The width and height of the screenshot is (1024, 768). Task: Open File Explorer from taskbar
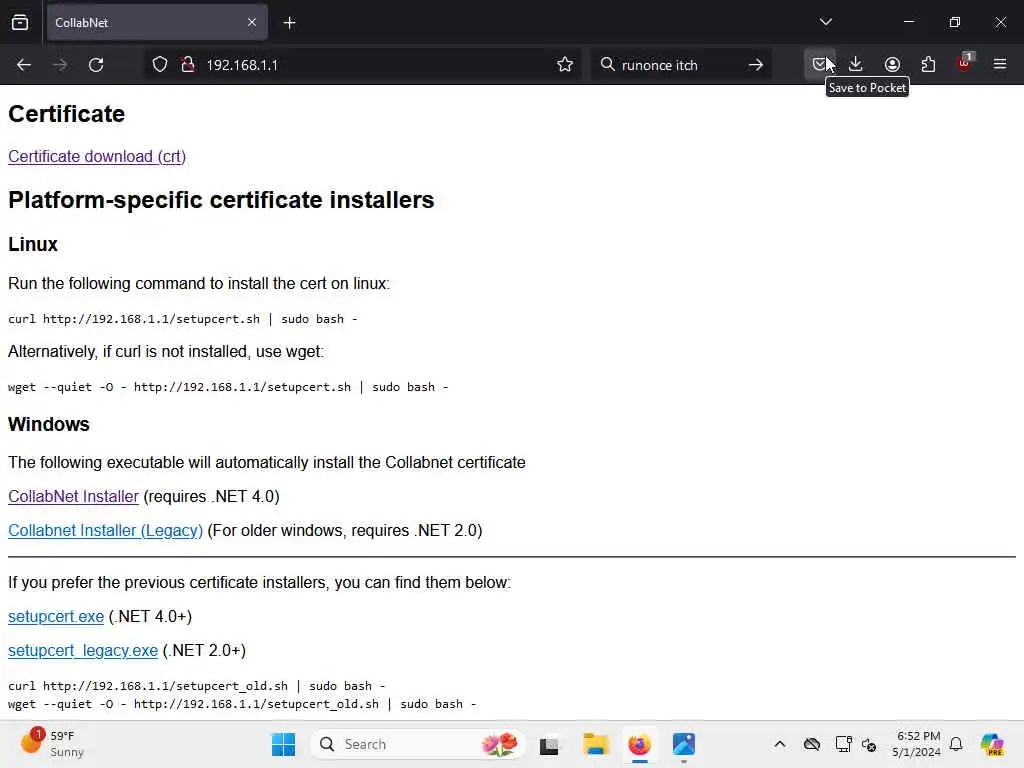(595, 744)
